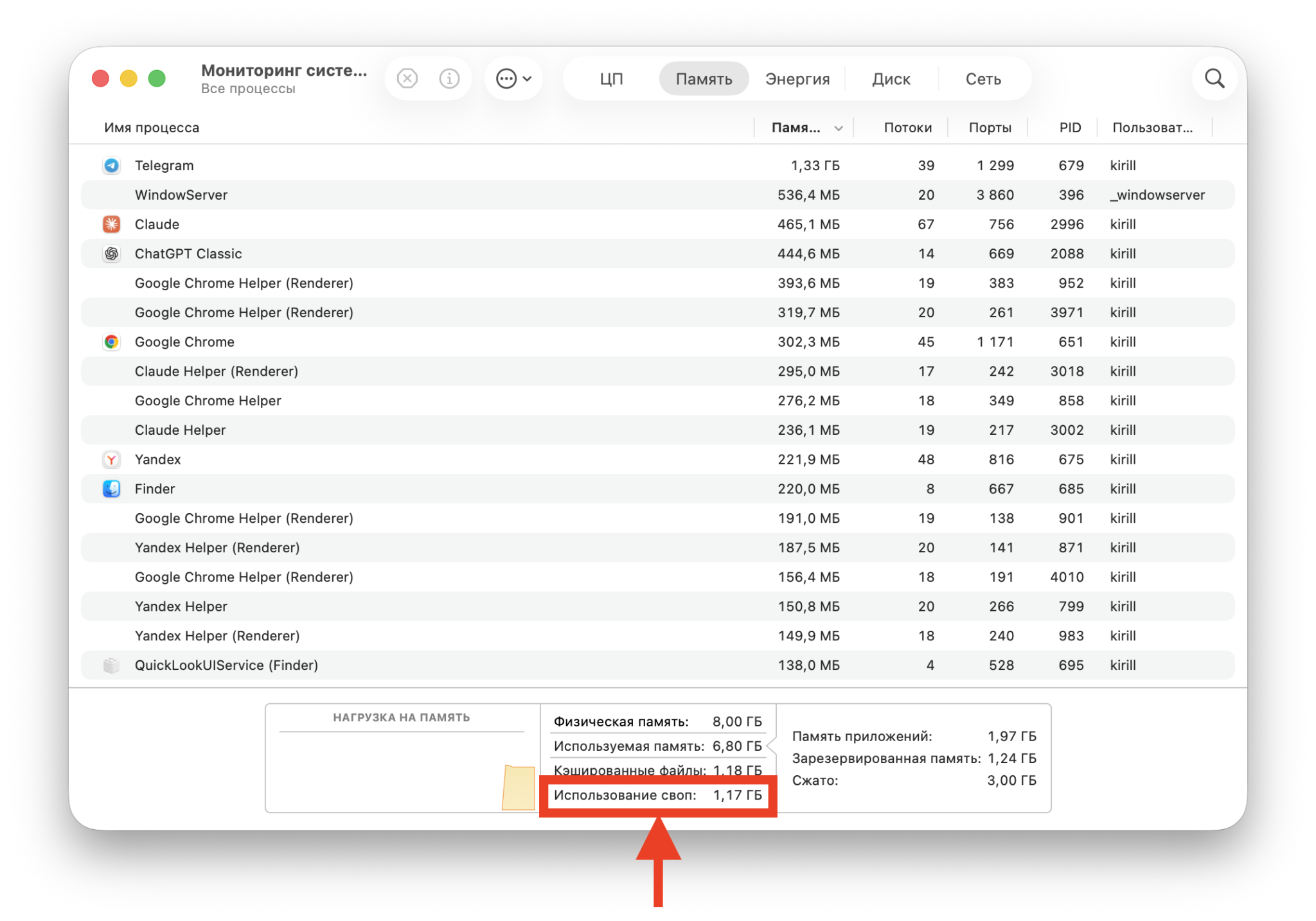
Task: Sort by PID column header
Action: (1070, 127)
